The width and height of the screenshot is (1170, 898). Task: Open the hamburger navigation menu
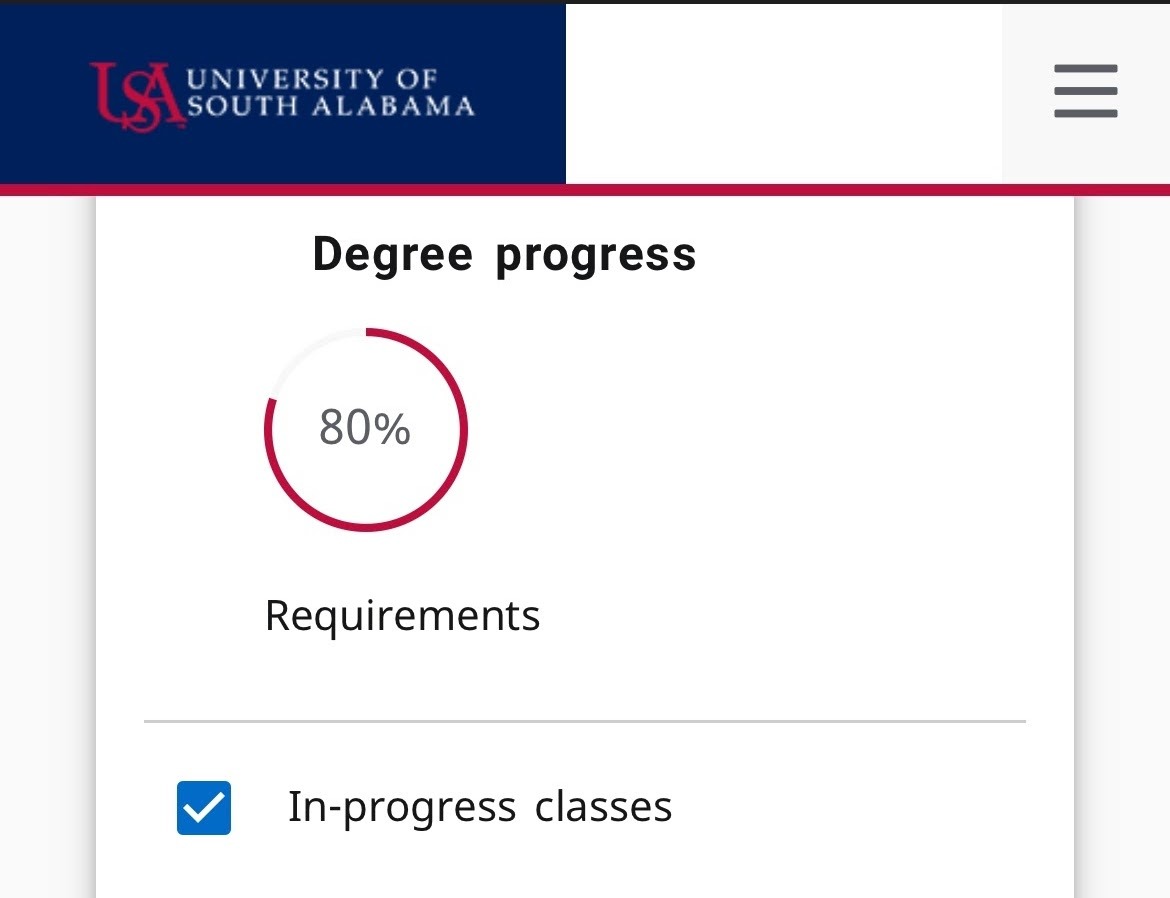pyautogui.click(x=1085, y=92)
